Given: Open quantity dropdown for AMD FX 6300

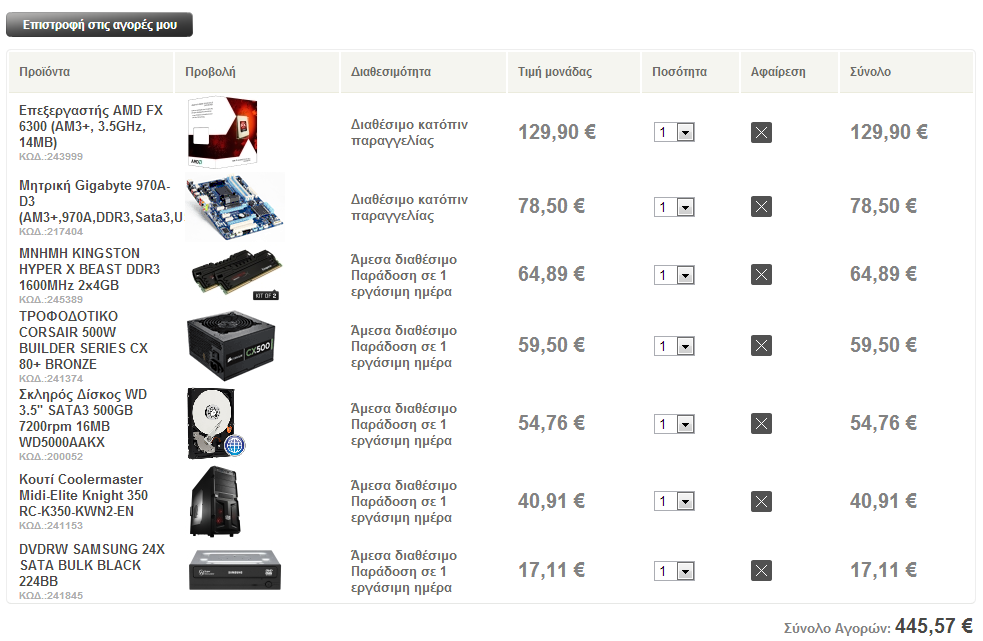Looking at the screenshot, I should [674, 132].
